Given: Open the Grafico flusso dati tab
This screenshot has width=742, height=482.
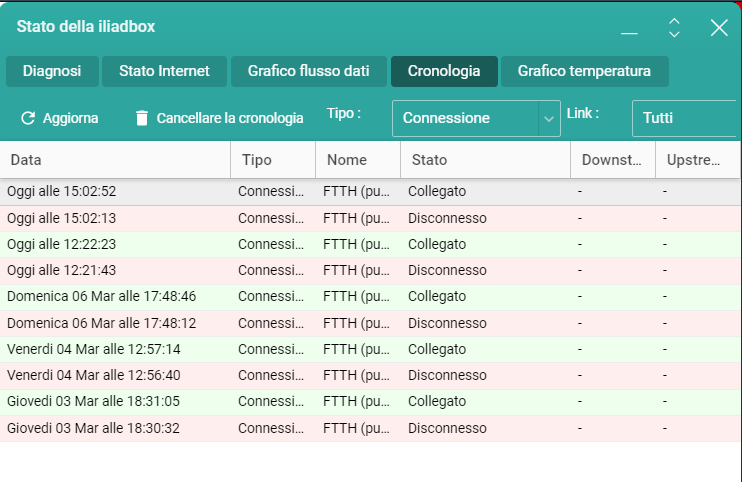Looking at the screenshot, I should [309, 71].
